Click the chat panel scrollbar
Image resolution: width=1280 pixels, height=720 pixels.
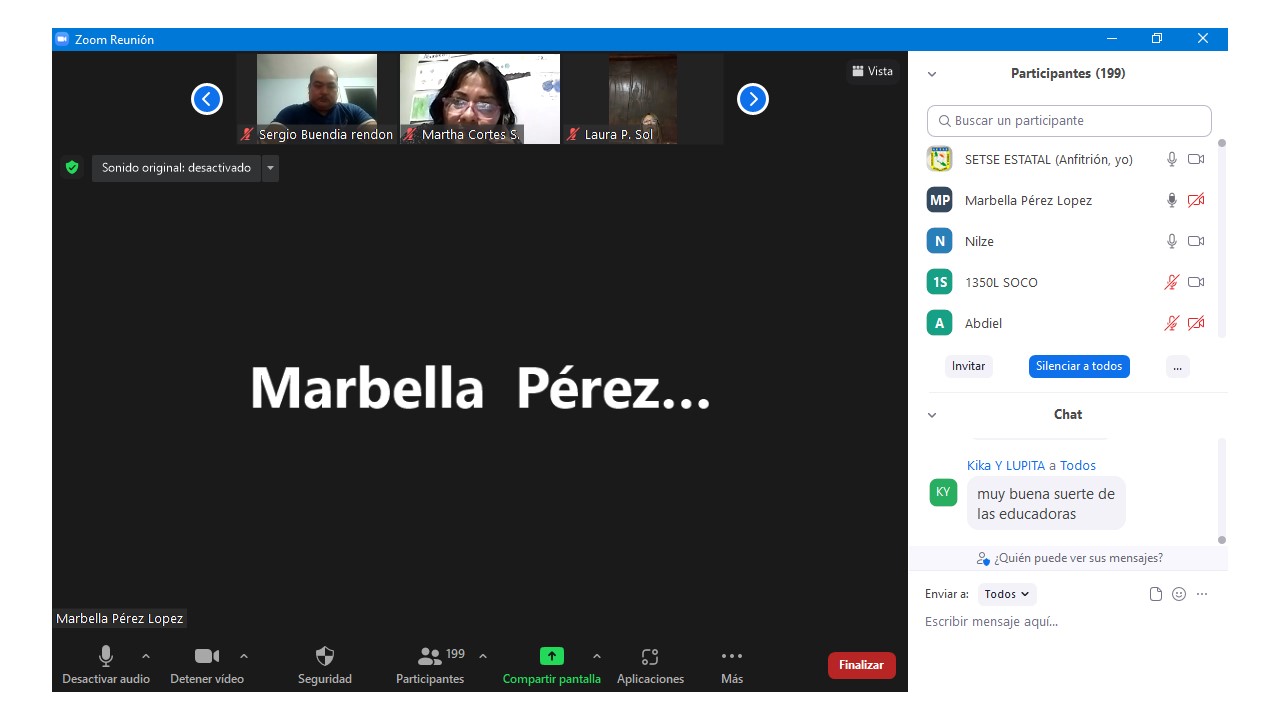[1221, 491]
